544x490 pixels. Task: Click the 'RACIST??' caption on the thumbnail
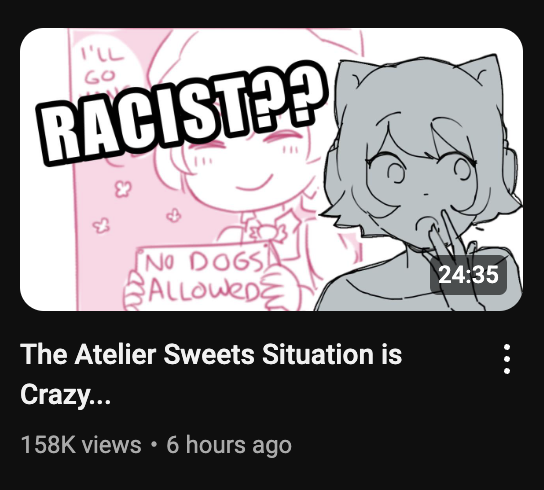pos(183,115)
